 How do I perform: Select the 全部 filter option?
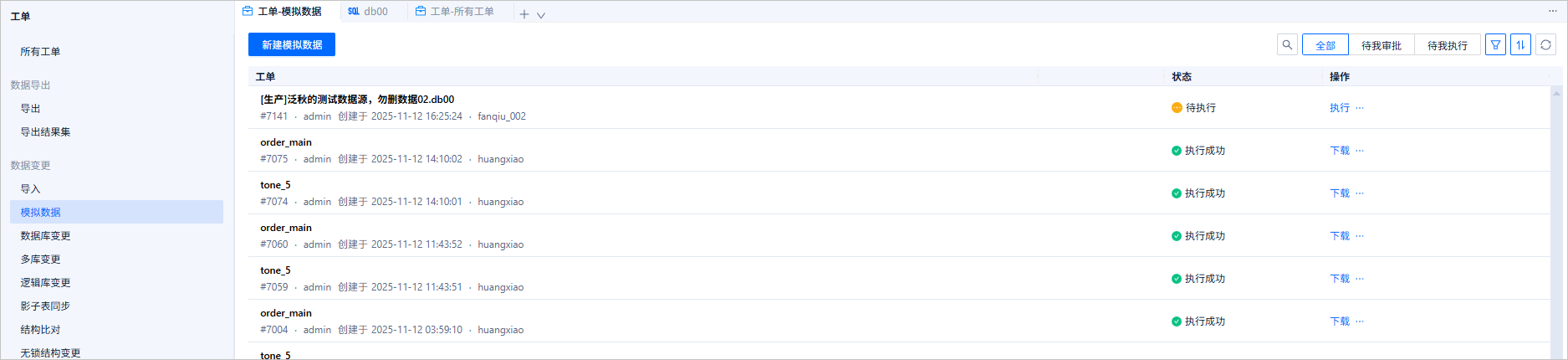[1325, 45]
